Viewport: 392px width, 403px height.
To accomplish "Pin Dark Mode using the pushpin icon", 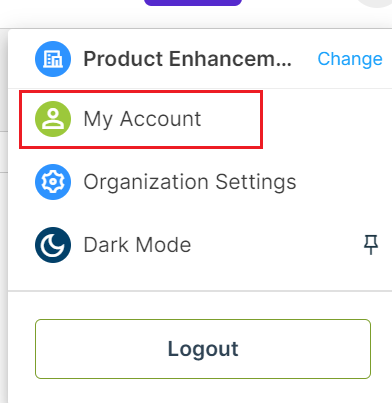I will 371,245.
